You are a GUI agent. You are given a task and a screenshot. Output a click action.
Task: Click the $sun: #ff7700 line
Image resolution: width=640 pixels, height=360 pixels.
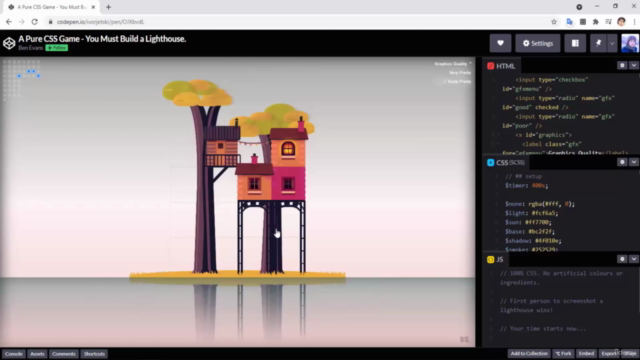(528, 222)
